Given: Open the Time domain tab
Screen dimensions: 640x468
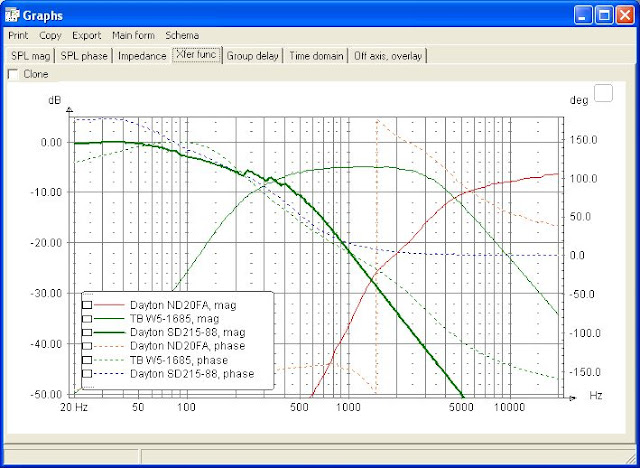Looking at the screenshot, I should tap(316, 56).
